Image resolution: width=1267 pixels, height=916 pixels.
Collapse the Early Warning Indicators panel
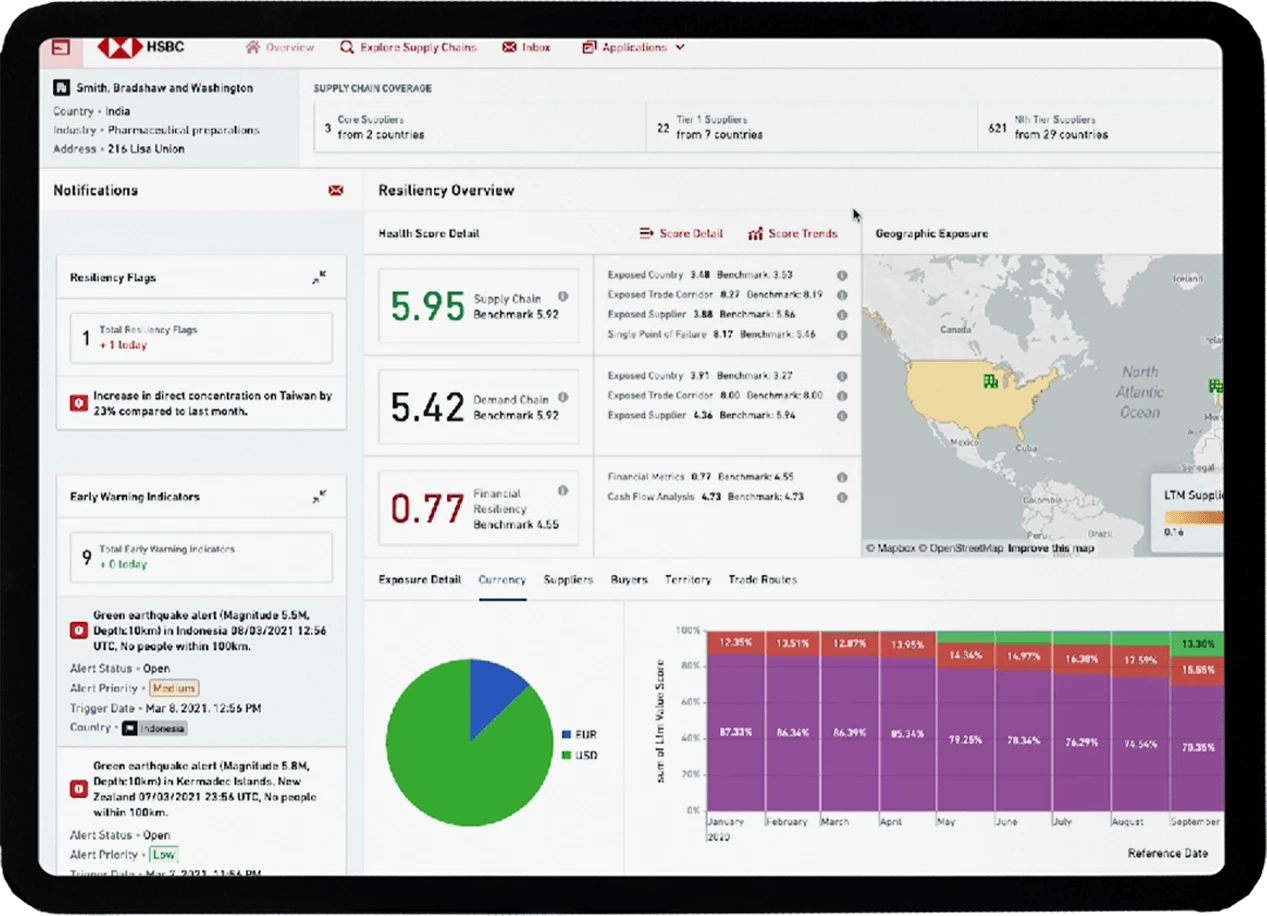point(319,495)
